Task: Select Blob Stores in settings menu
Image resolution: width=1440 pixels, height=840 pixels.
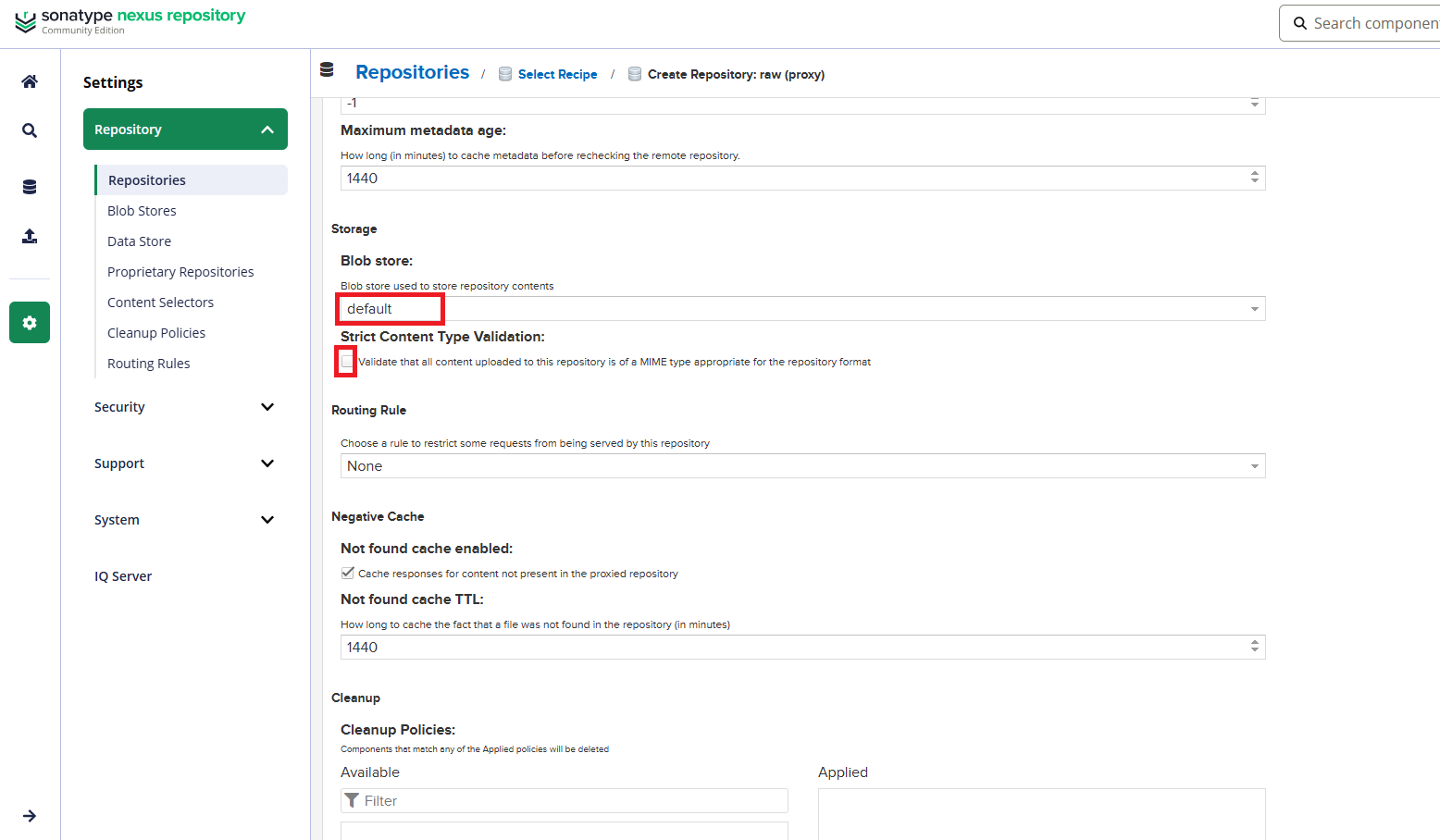Action: coord(142,211)
